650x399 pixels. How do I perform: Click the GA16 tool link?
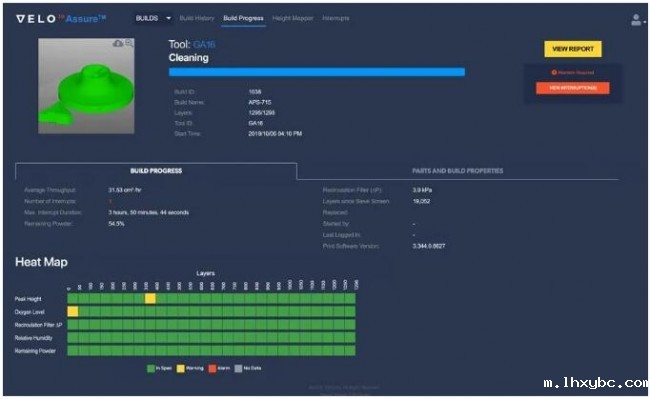click(204, 44)
